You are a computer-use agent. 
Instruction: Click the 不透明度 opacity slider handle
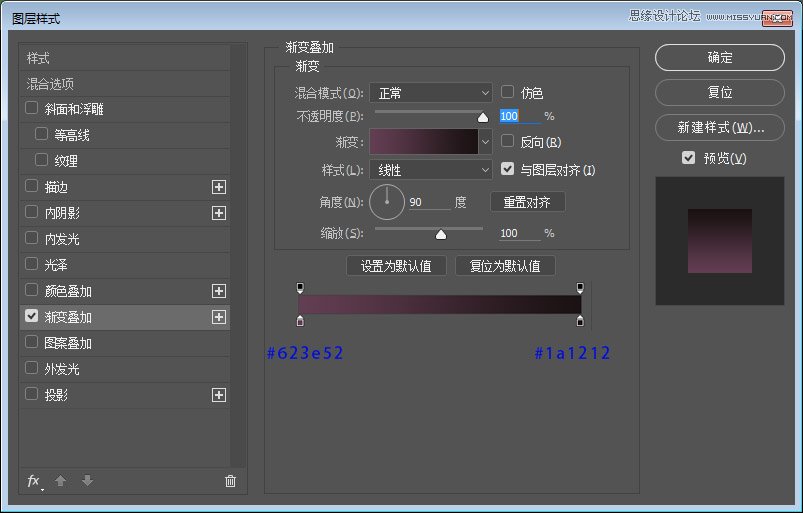483,117
